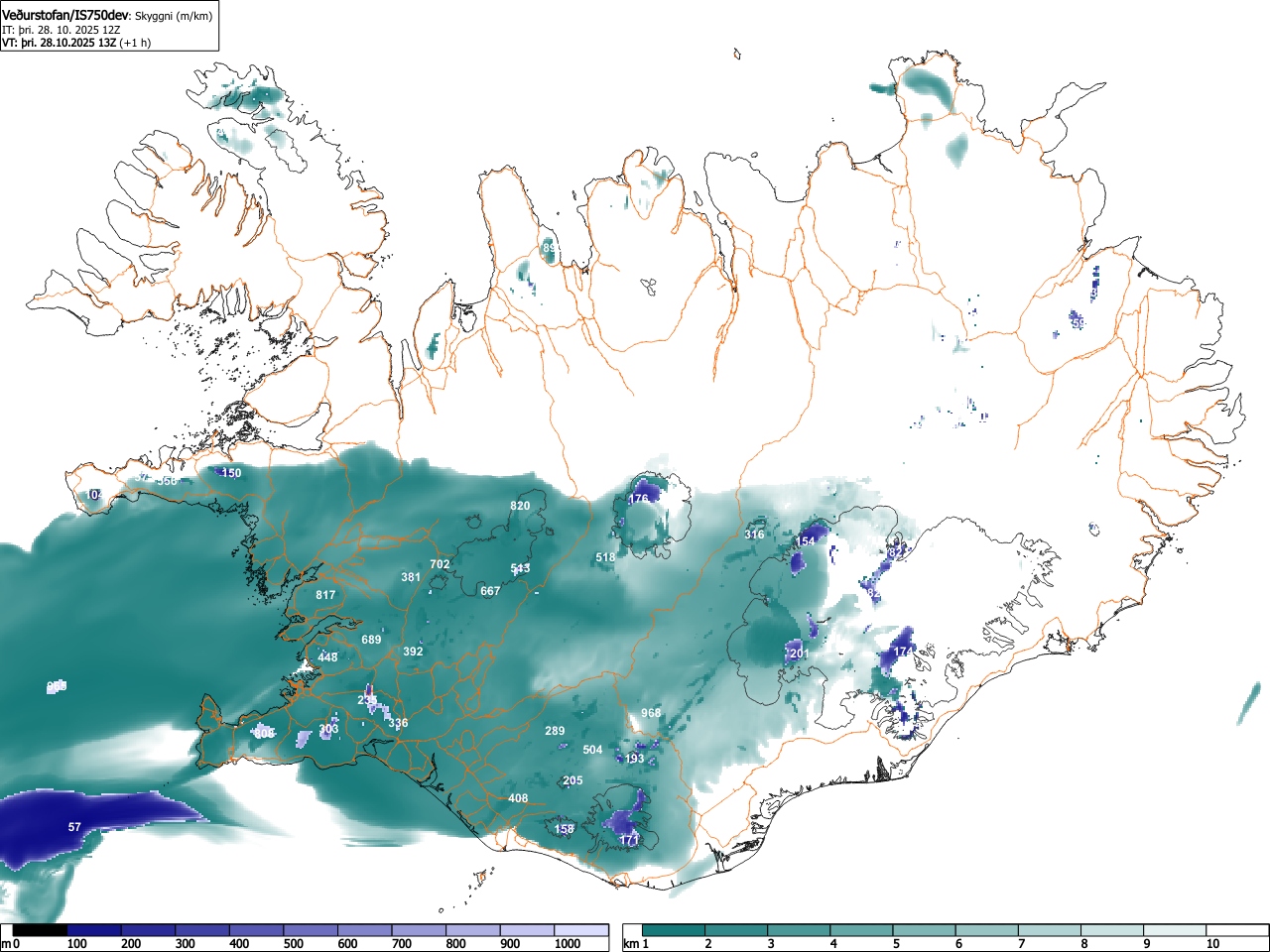
Task: Click map value 381
Action: [411, 577]
